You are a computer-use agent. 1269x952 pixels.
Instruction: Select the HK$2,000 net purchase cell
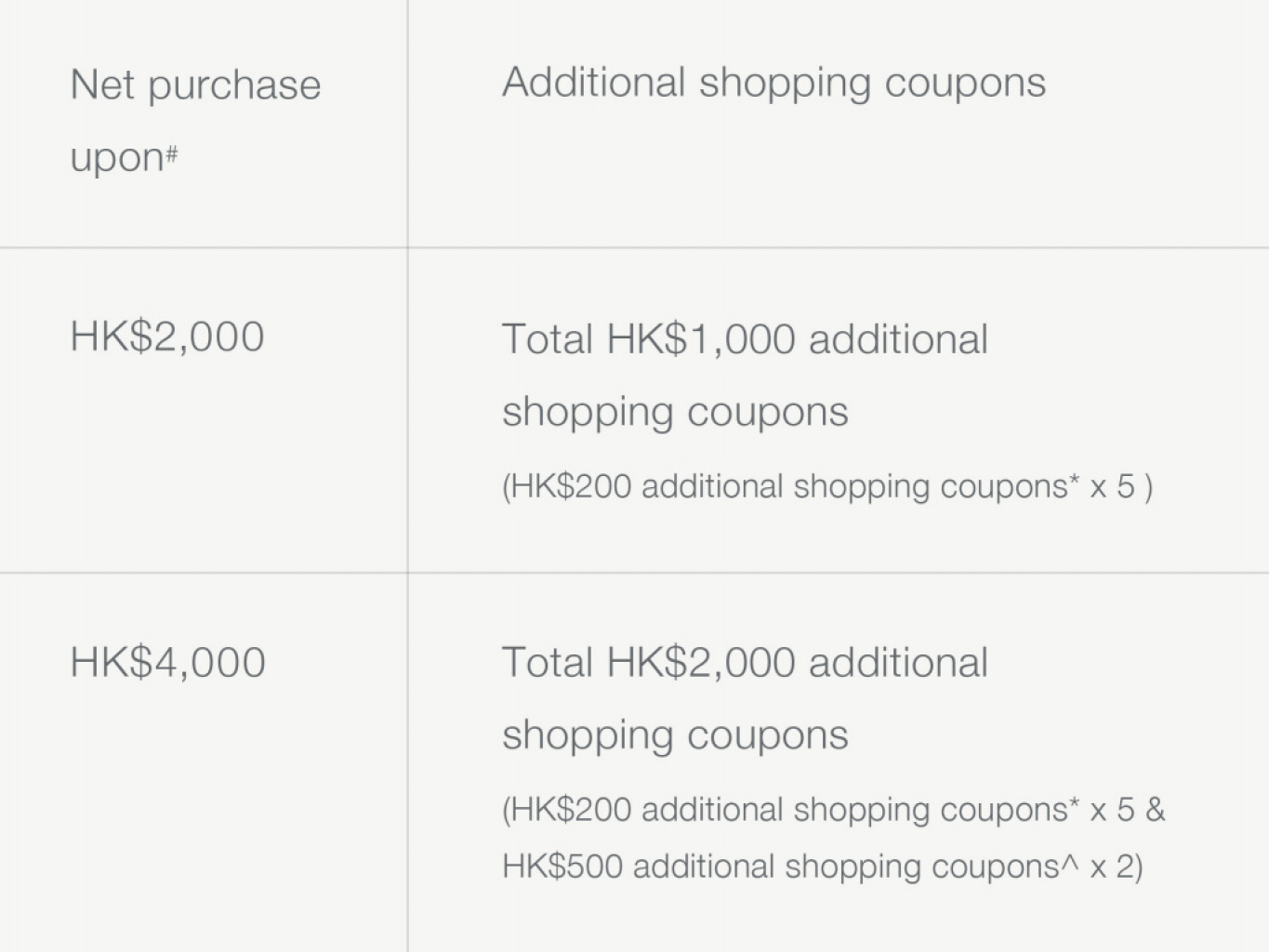pyautogui.click(x=167, y=337)
